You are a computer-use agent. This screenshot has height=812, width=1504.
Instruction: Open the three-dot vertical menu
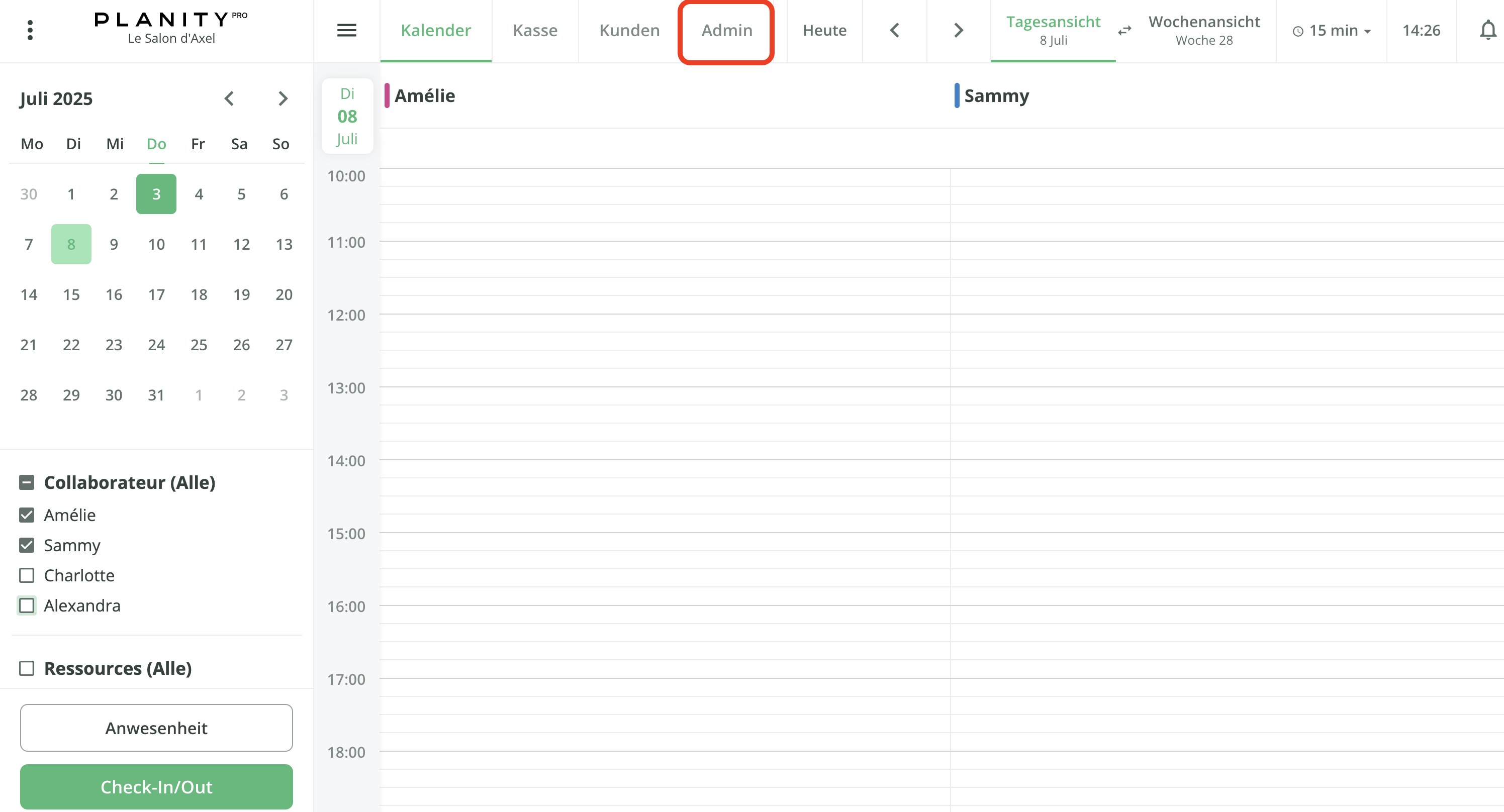[30, 30]
